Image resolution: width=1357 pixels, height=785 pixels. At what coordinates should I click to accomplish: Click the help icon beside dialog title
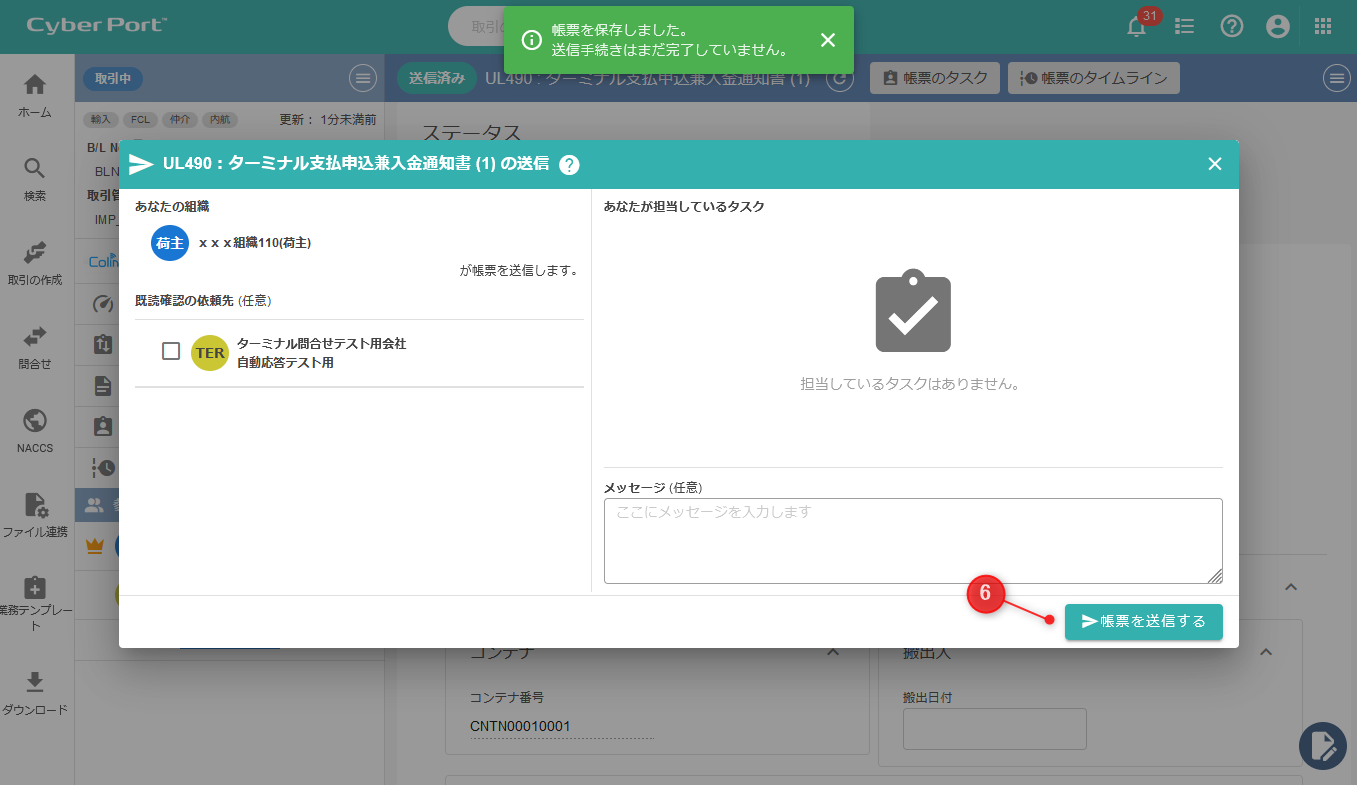click(569, 165)
